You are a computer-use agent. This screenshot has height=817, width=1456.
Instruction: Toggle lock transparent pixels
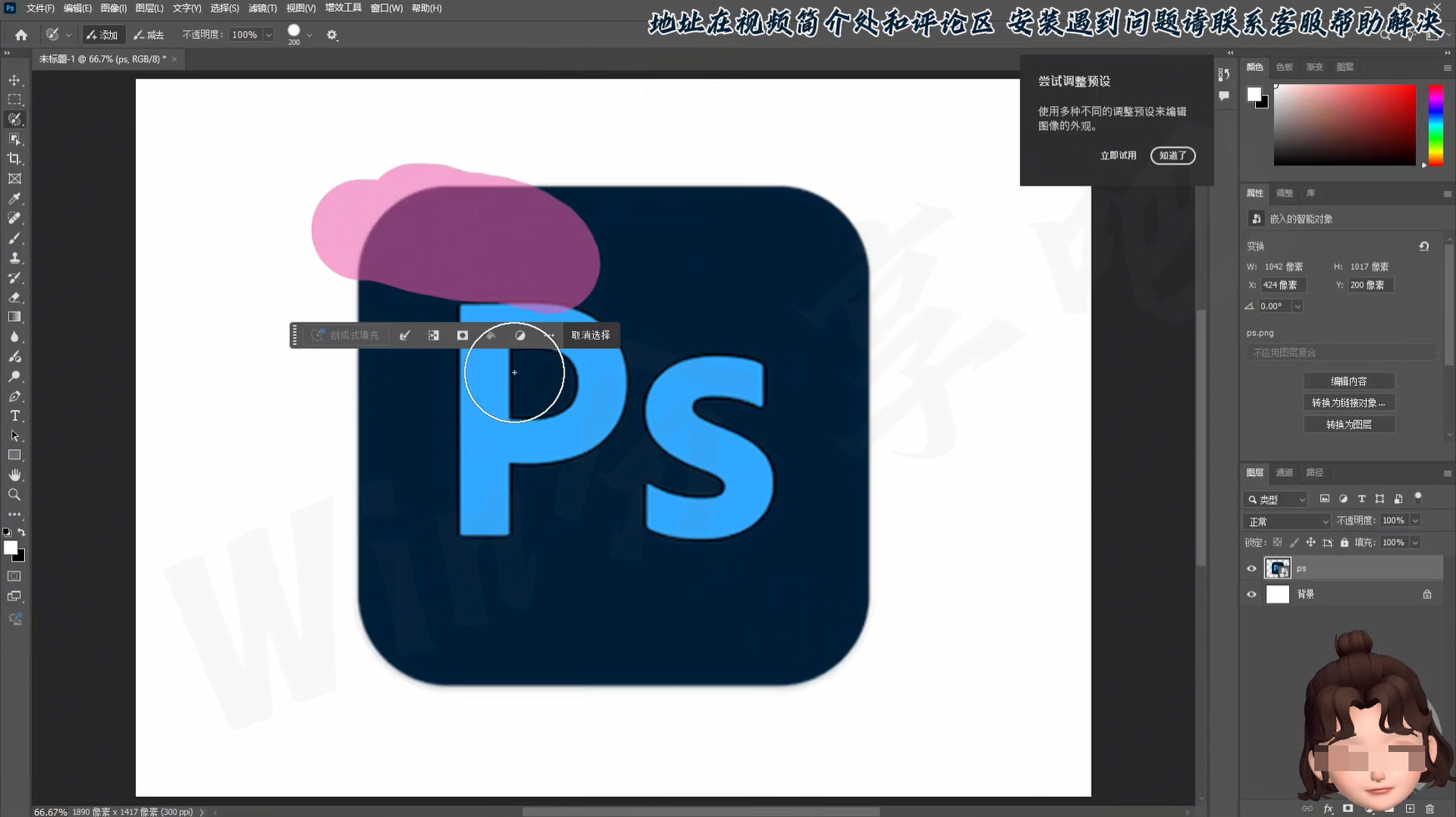click(1277, 542)
